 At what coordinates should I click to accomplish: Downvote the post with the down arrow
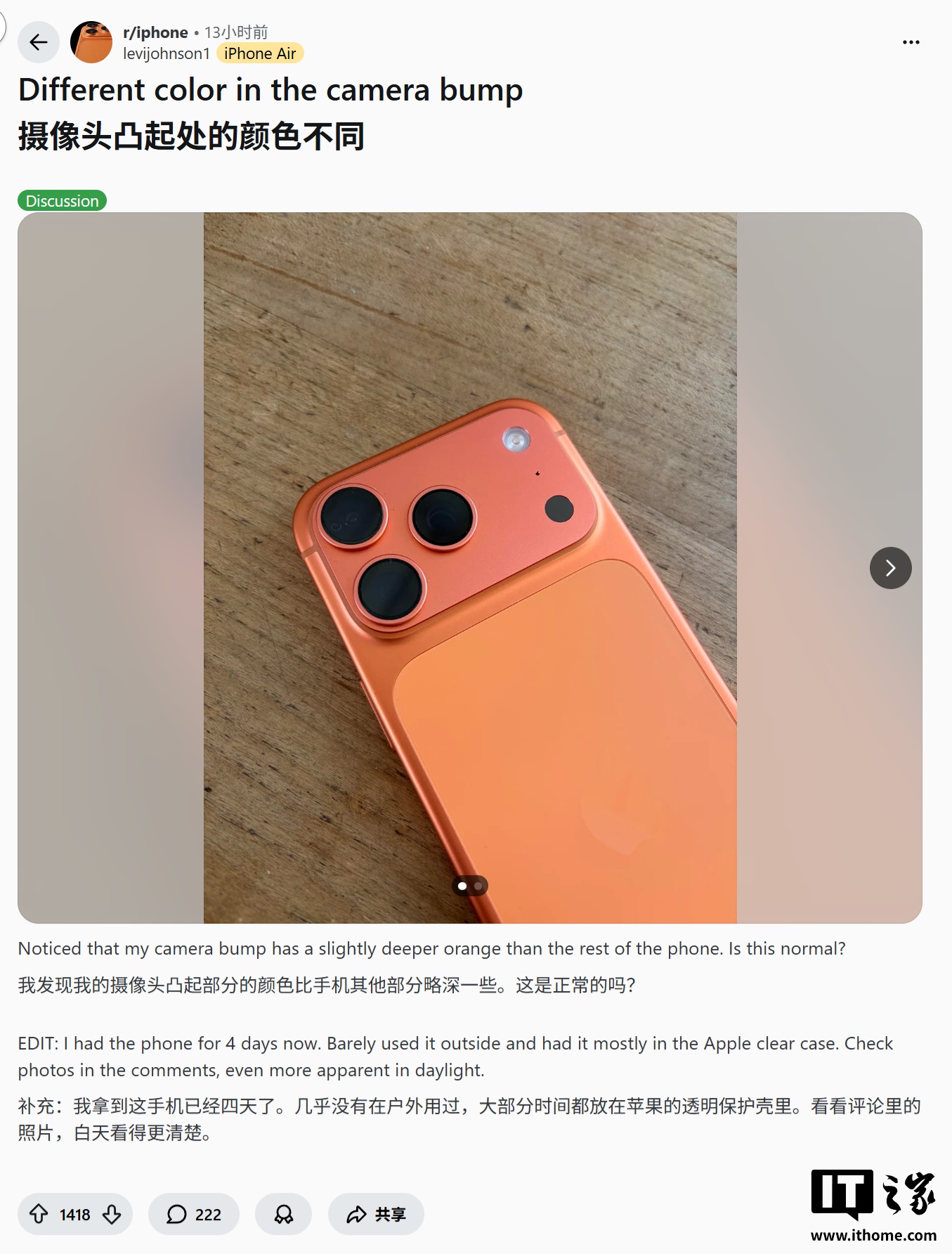pos(112,1214)
